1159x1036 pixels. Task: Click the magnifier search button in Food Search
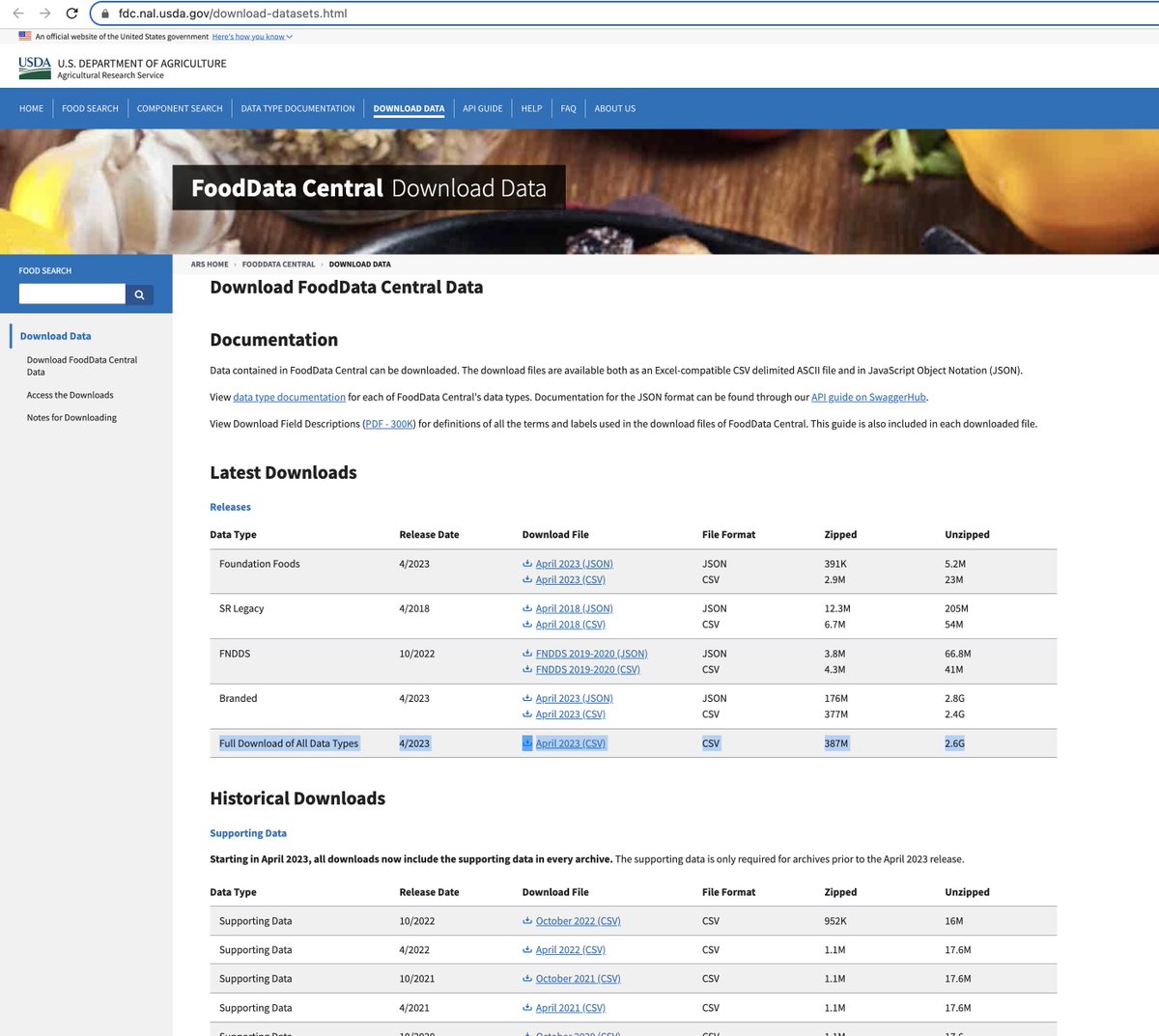[x=139, y=294]
